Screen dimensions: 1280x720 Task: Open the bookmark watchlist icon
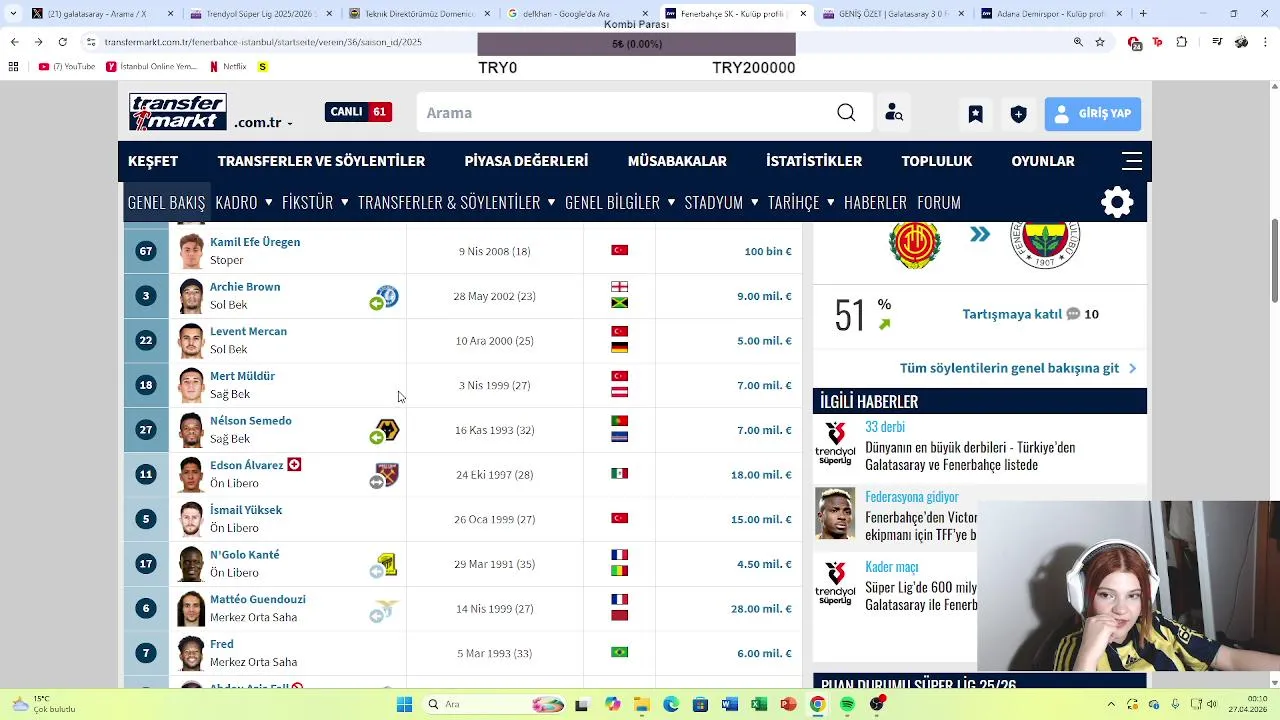tap(975, 114)
